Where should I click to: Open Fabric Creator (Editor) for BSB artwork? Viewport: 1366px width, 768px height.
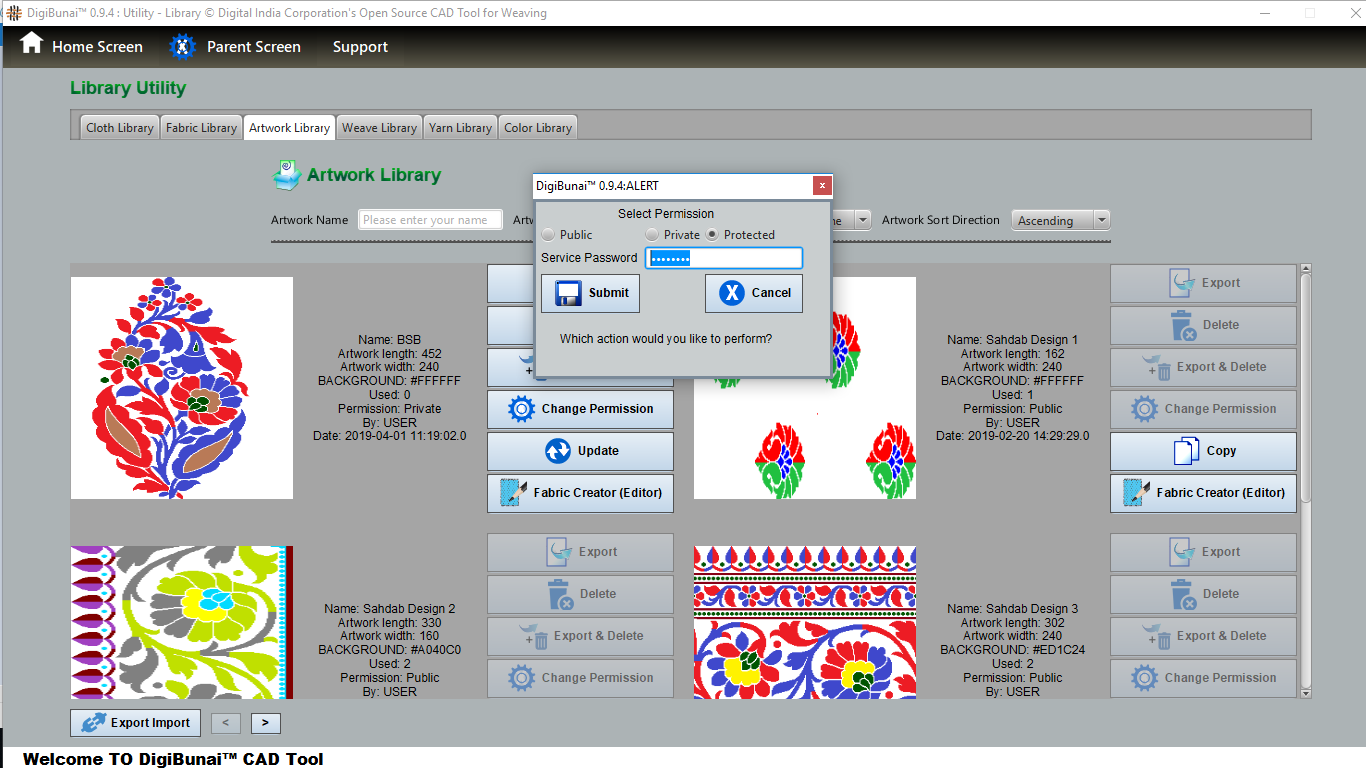tap(580, 493)
